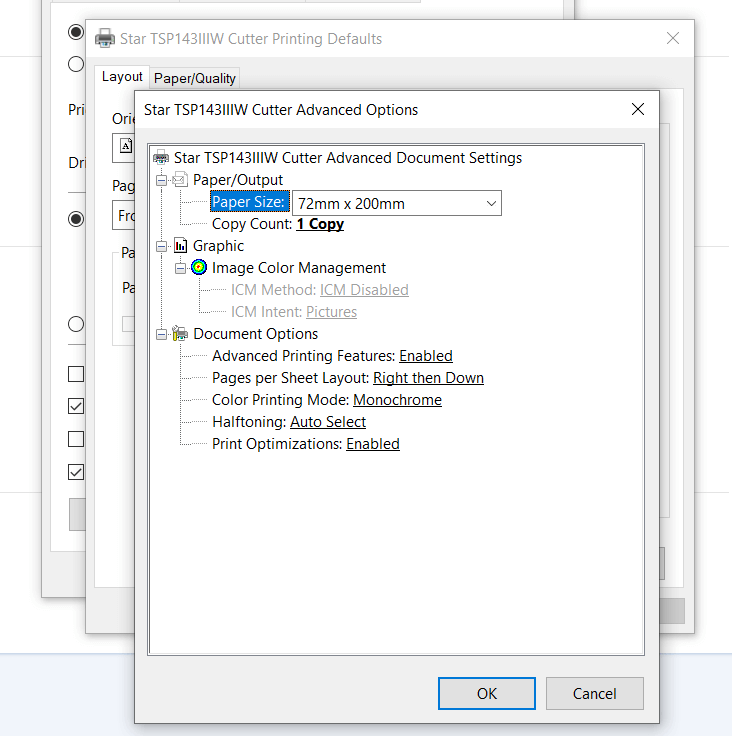Confirm with the OK button
The image size is (732, 736).
click(487, 693)
